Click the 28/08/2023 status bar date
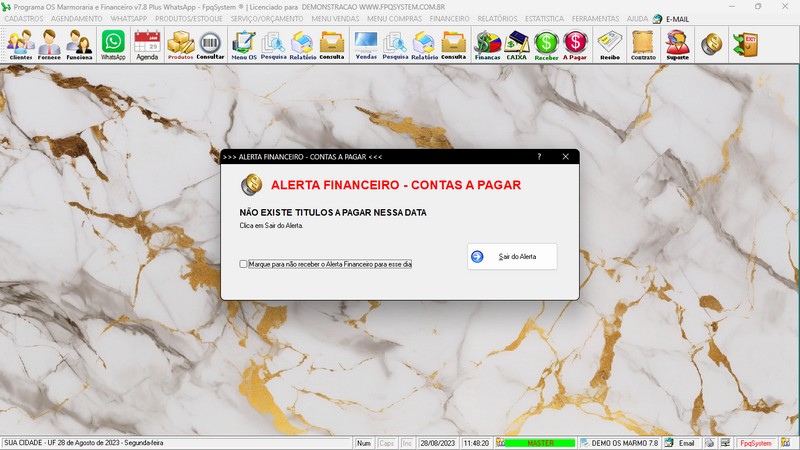The height and width of the screenshot is (450, 800). point(437,443)
